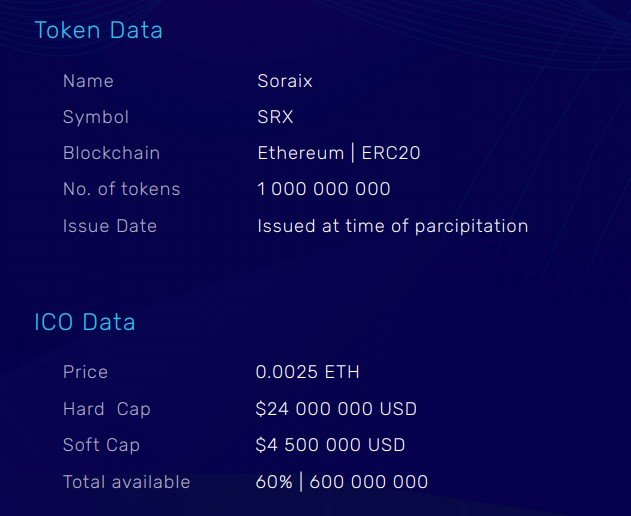Select the 1 000 000 000 tokens value
The image size is (631, 516).
coord(324,189)
